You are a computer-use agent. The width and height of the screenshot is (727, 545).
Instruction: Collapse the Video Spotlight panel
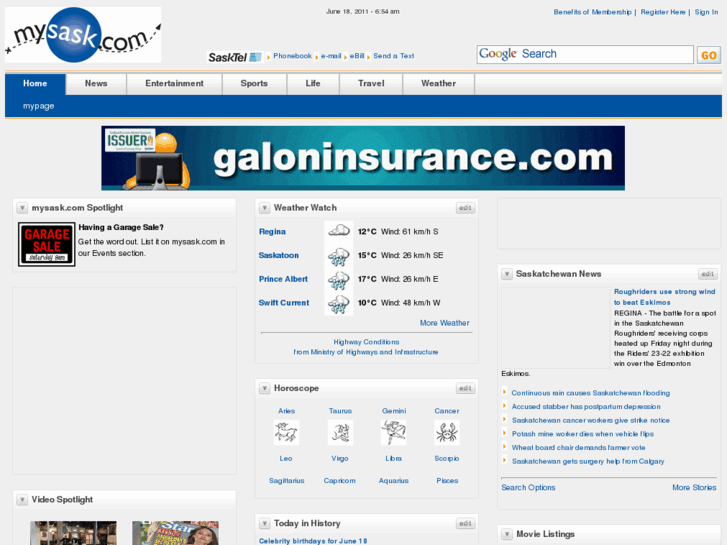22,500
